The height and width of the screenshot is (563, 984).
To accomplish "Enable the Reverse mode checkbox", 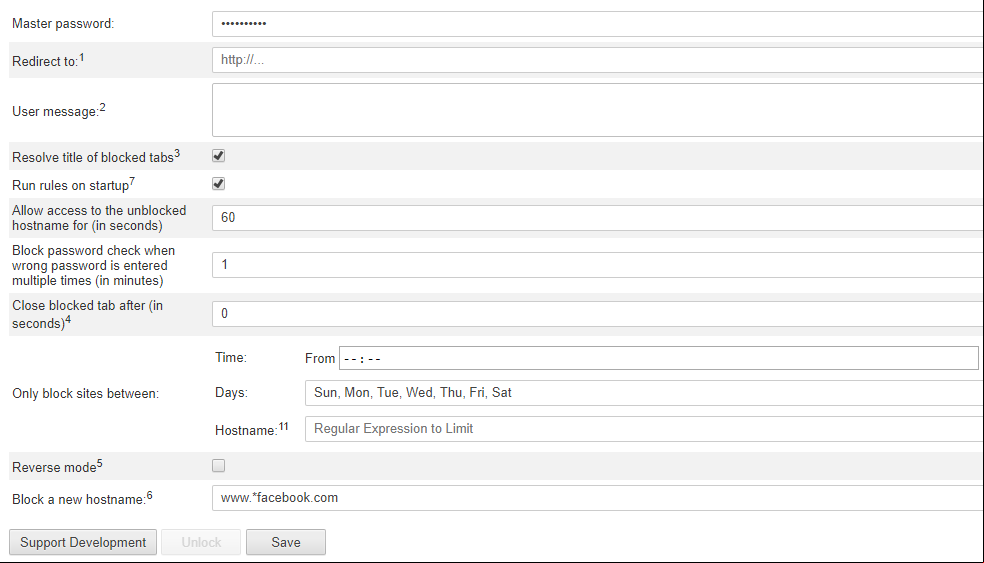I will 218,466.
